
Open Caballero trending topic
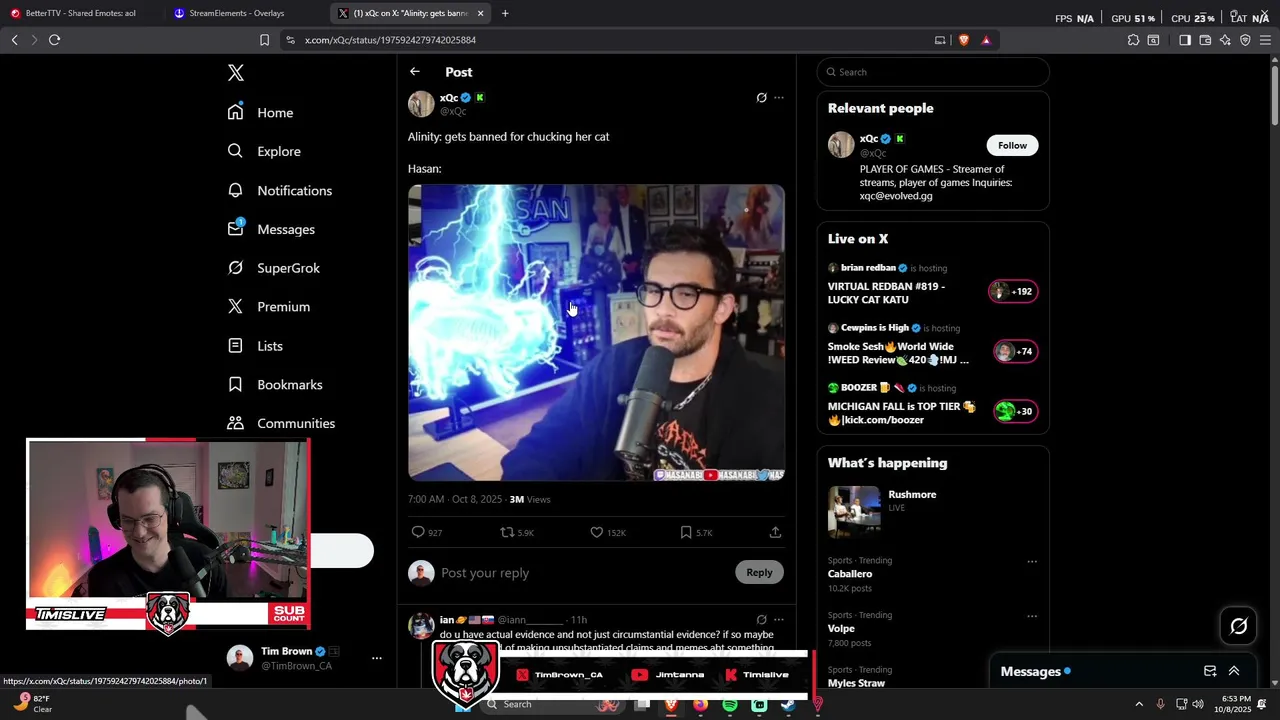[x=850, y=574]
